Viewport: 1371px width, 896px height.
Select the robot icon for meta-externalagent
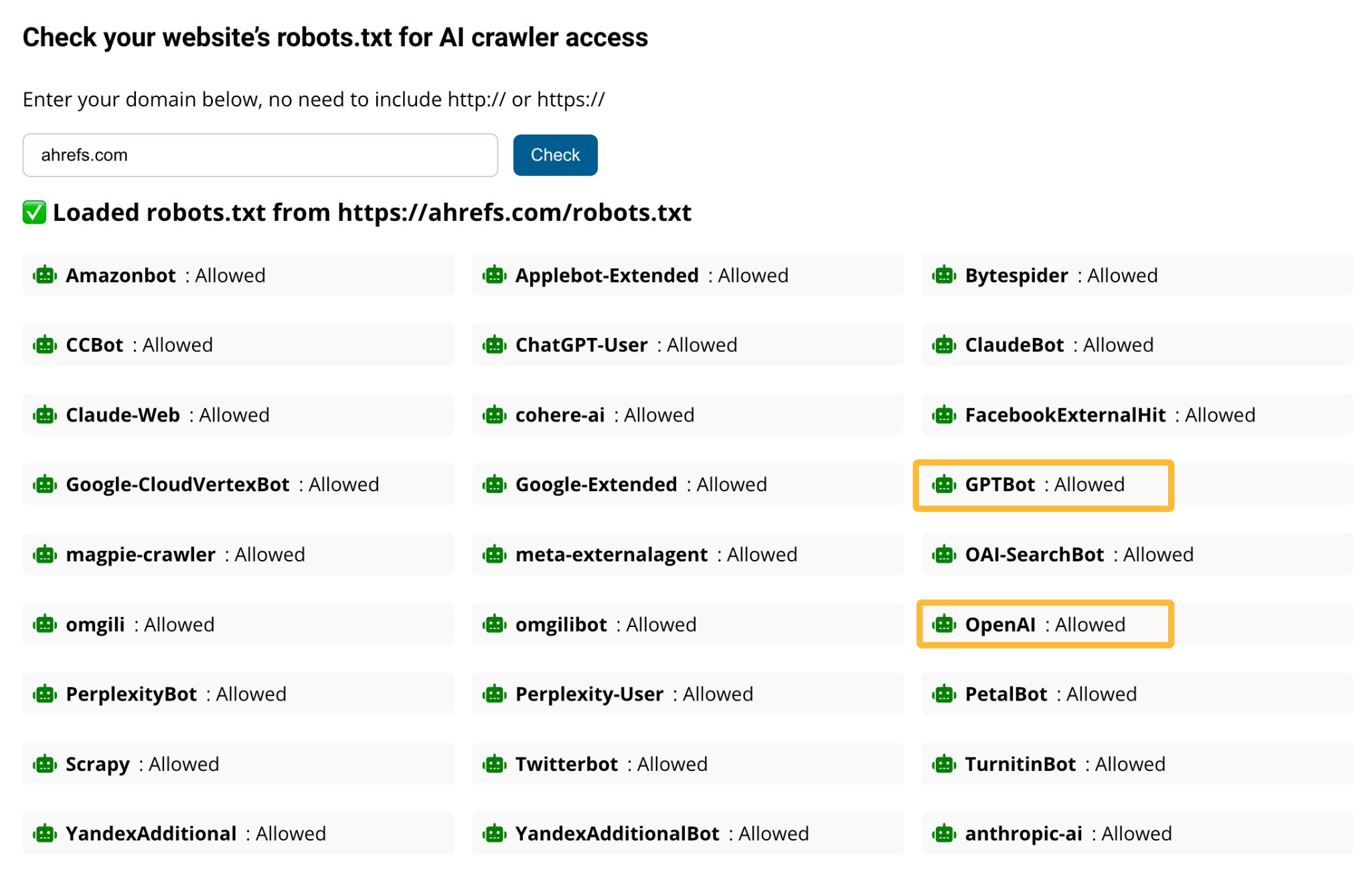(494, 554)
